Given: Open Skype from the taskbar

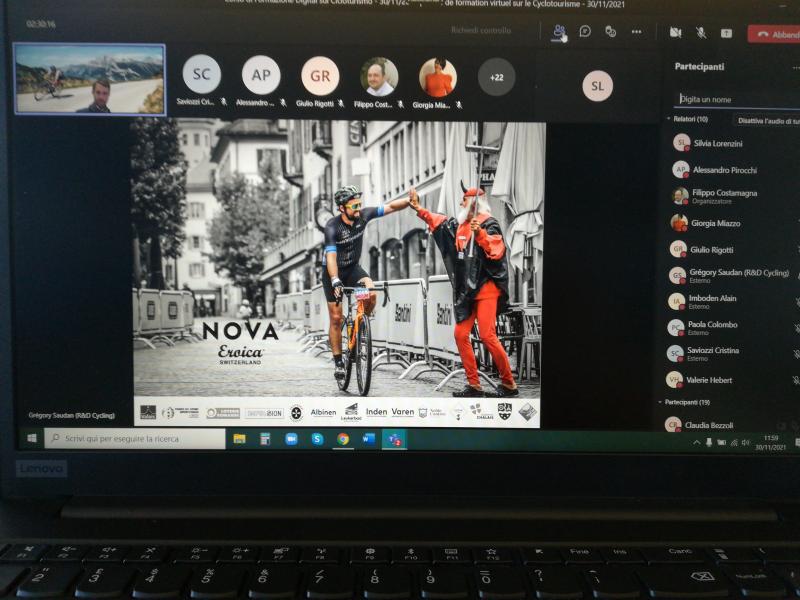Looking at the screenshot, I should (x=317, y=438).
